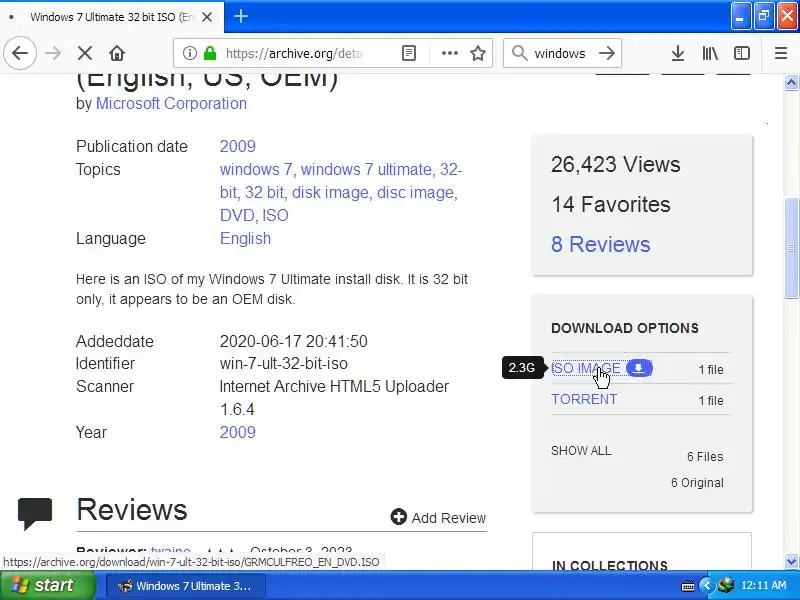Viewport: 800px width, 600px height.
Task: Jump to the 8 Reviews link
Action: pyautogui.click(x=601, y=244)
